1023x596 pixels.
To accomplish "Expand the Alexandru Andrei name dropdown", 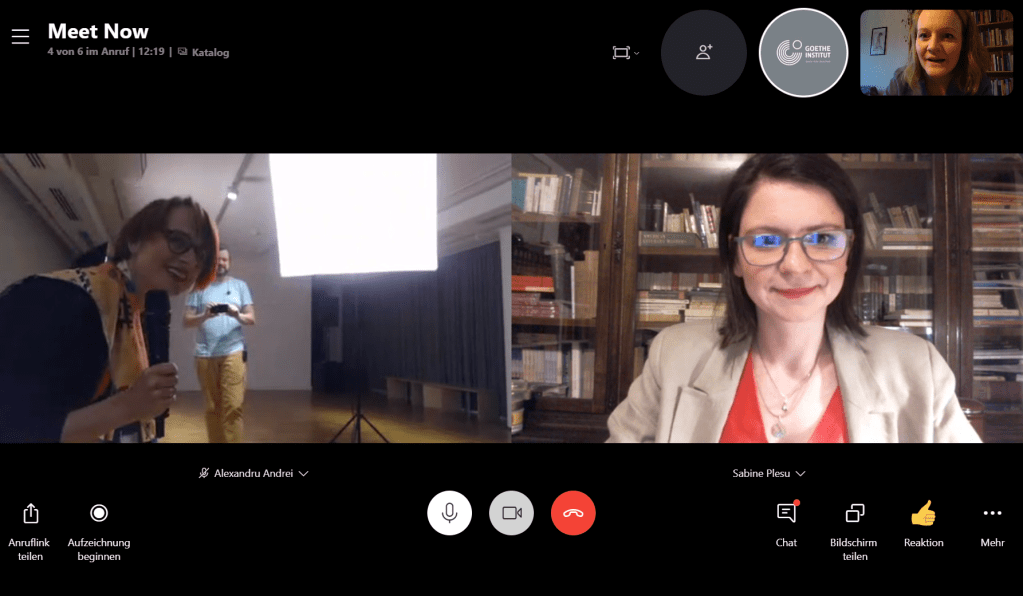I will (304, 474).
